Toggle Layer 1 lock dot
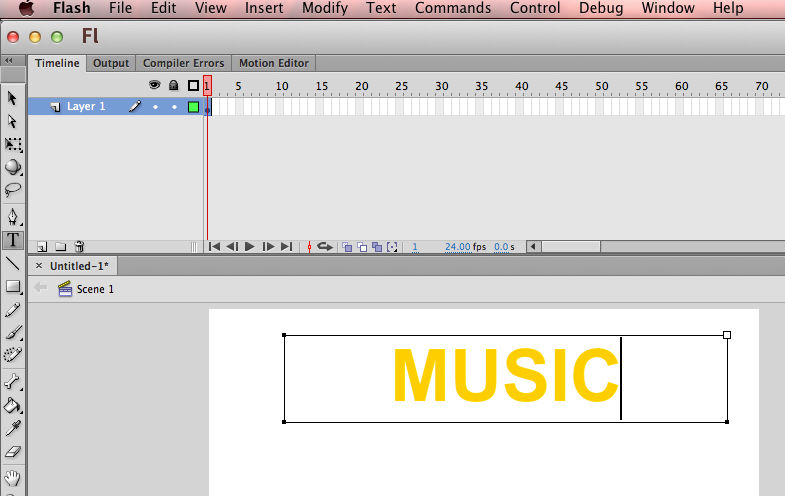785x496 pixels. click(x=174, y=107)
